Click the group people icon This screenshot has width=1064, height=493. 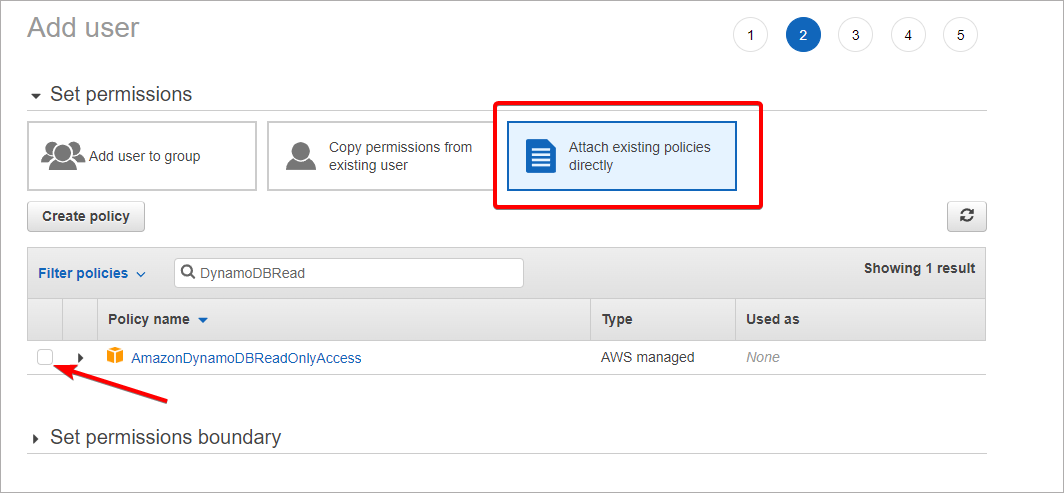[x=63, y=156]
